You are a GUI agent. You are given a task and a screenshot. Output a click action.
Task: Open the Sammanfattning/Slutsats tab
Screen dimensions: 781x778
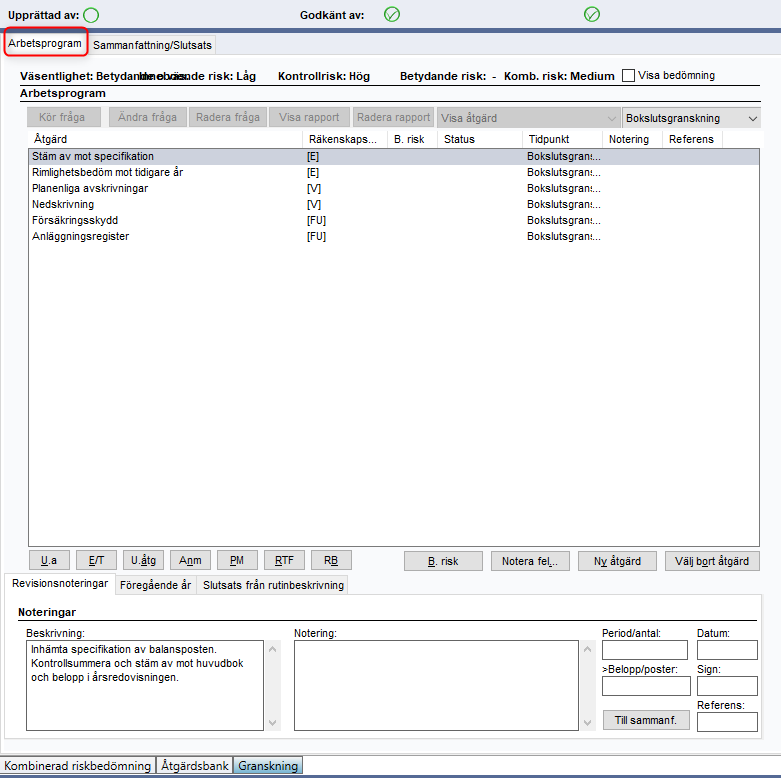pos(152,45)
